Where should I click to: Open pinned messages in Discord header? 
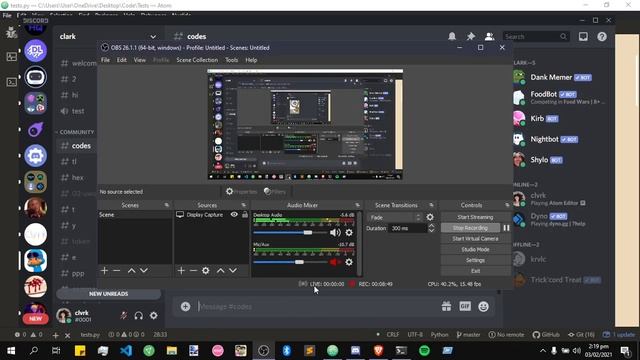pos(471,36)
